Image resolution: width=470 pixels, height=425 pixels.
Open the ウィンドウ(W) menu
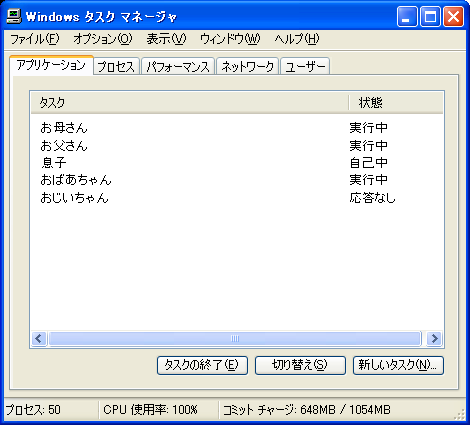coord(230,39)
